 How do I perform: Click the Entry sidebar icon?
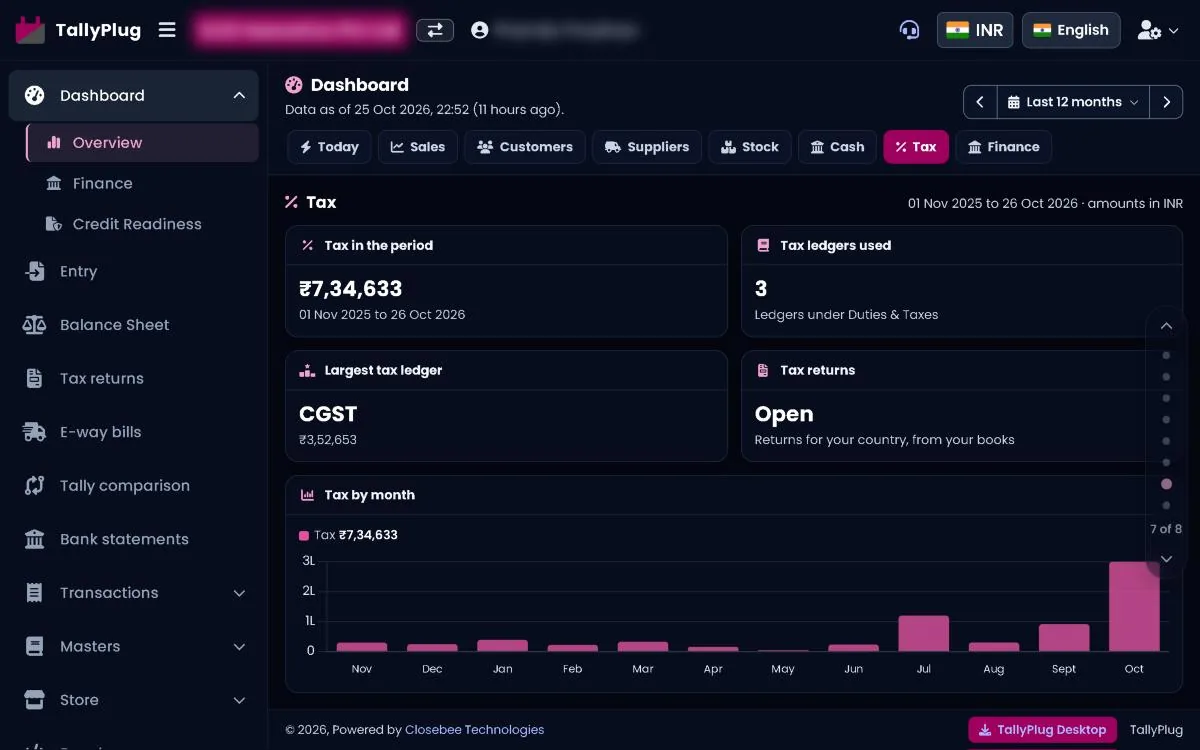coord(35,271)
